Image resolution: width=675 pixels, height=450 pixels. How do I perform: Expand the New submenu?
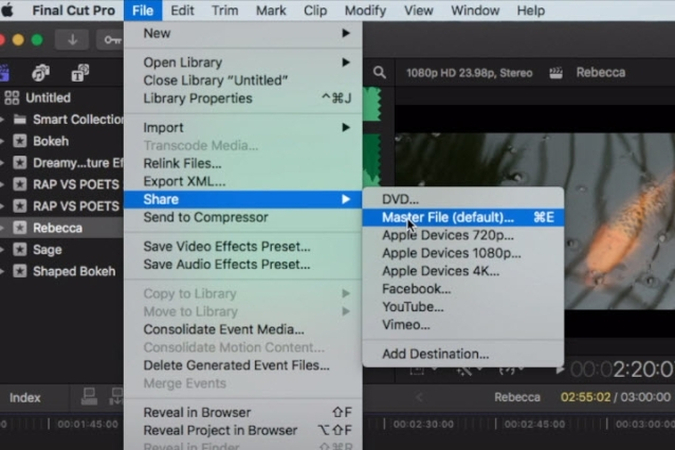pos(243,33)
